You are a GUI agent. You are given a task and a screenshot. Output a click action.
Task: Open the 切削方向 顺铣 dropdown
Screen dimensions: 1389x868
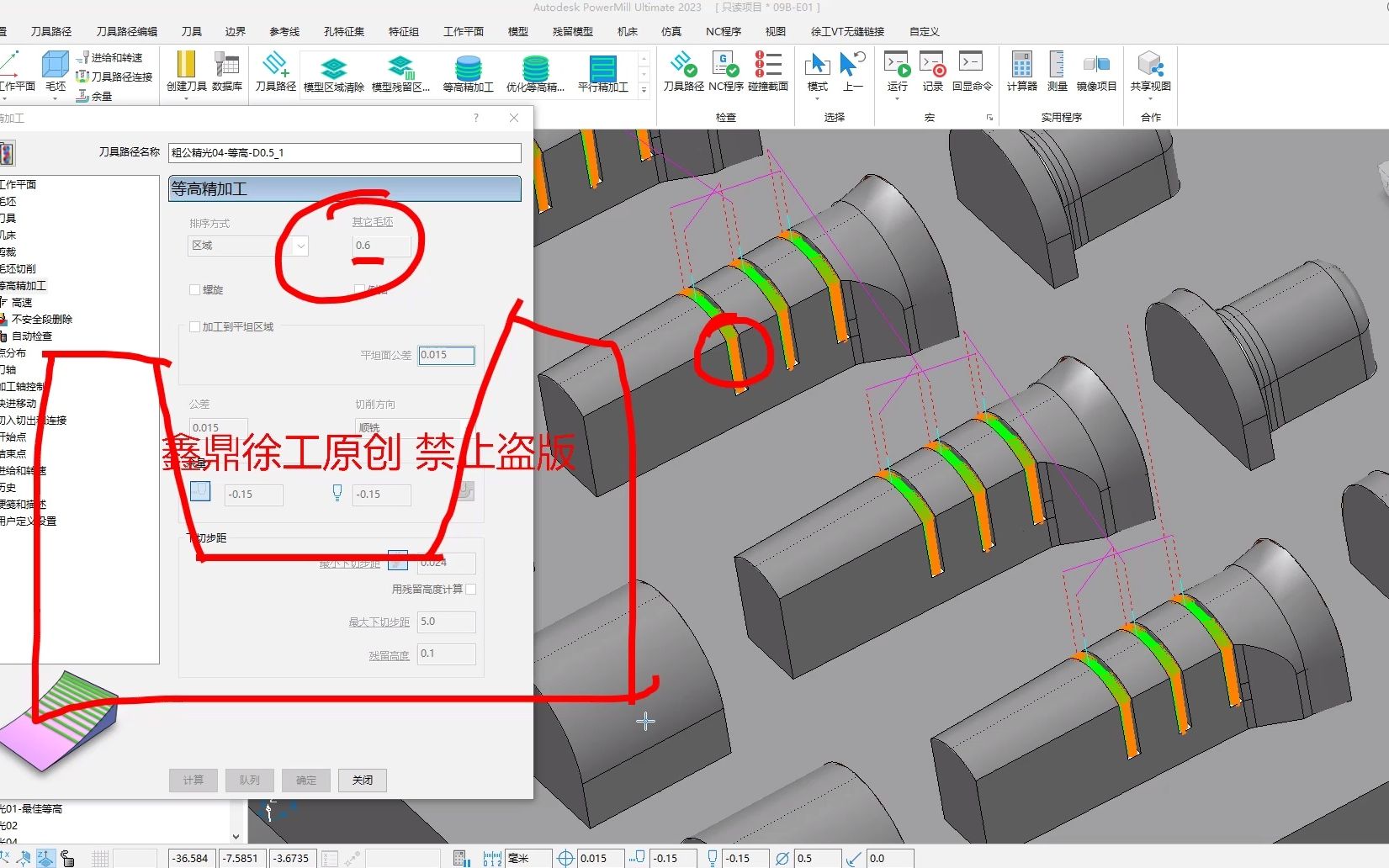(x=412, y=427)
